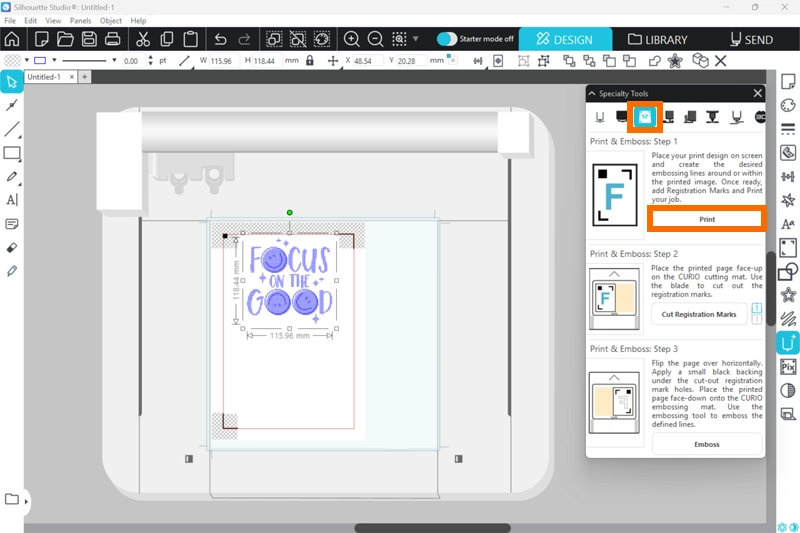Activate the Print & Emboss tab icon
This screenshot has height=533, width=800.
(645, 118)
